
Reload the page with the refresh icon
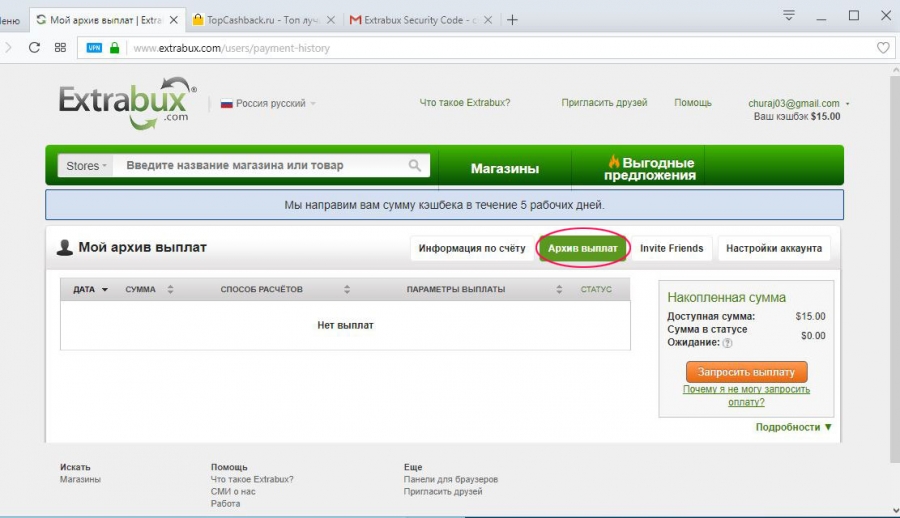[34, 48]
